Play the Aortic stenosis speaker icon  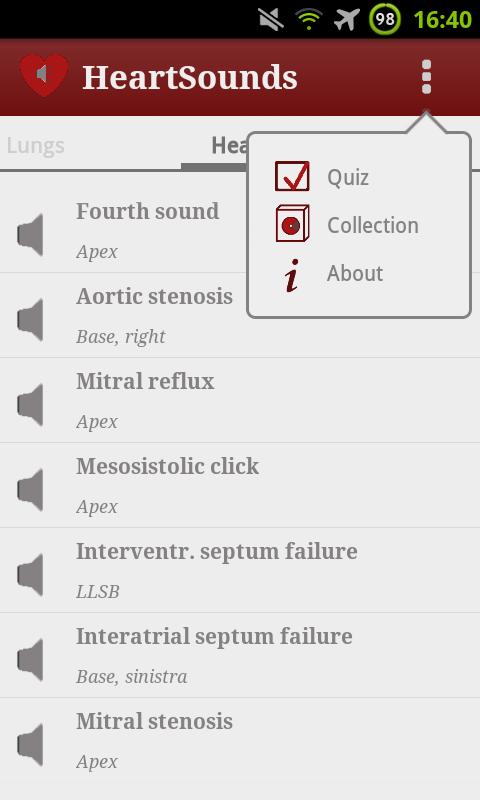click(30, 320)
